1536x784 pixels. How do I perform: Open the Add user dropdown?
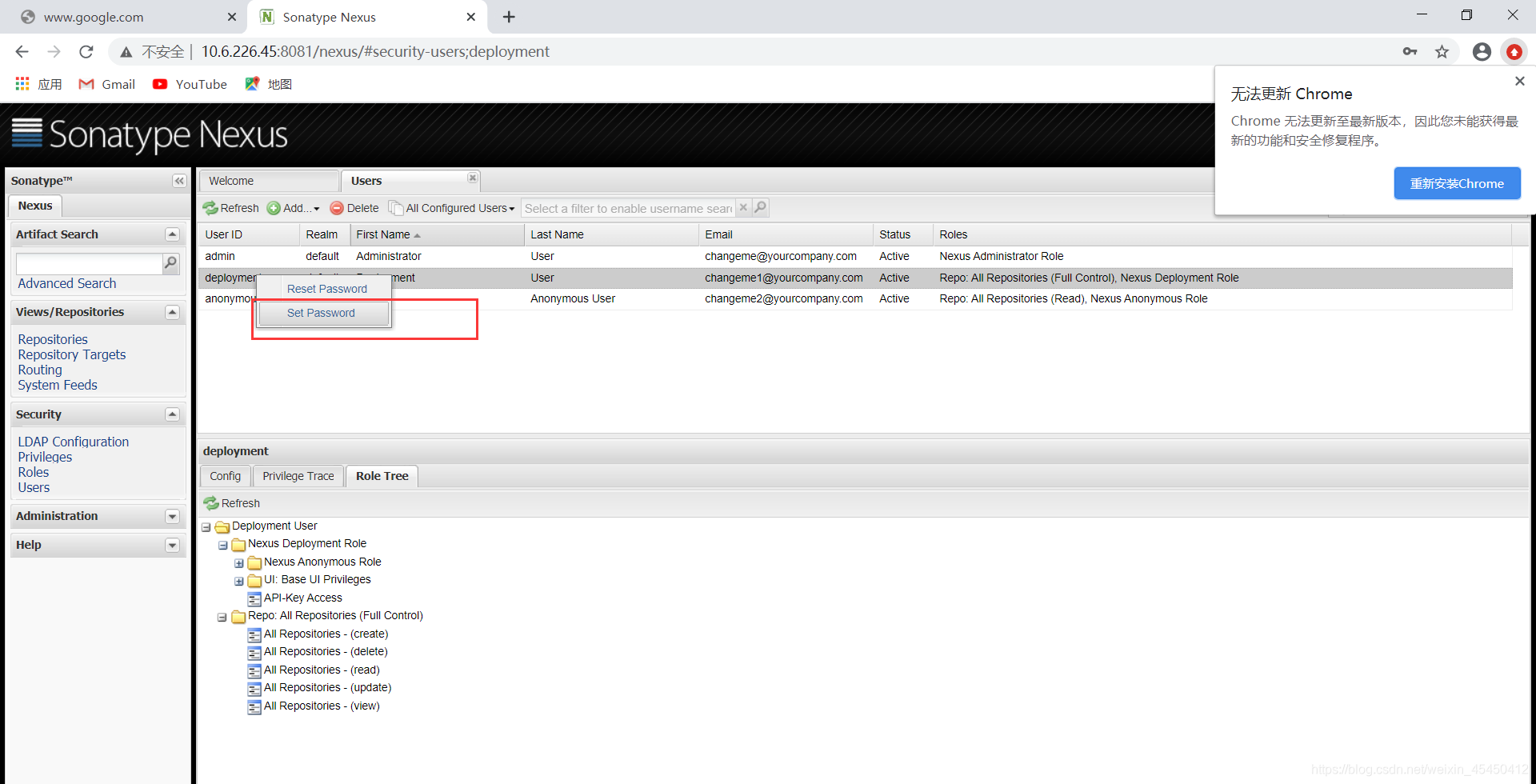293,208
